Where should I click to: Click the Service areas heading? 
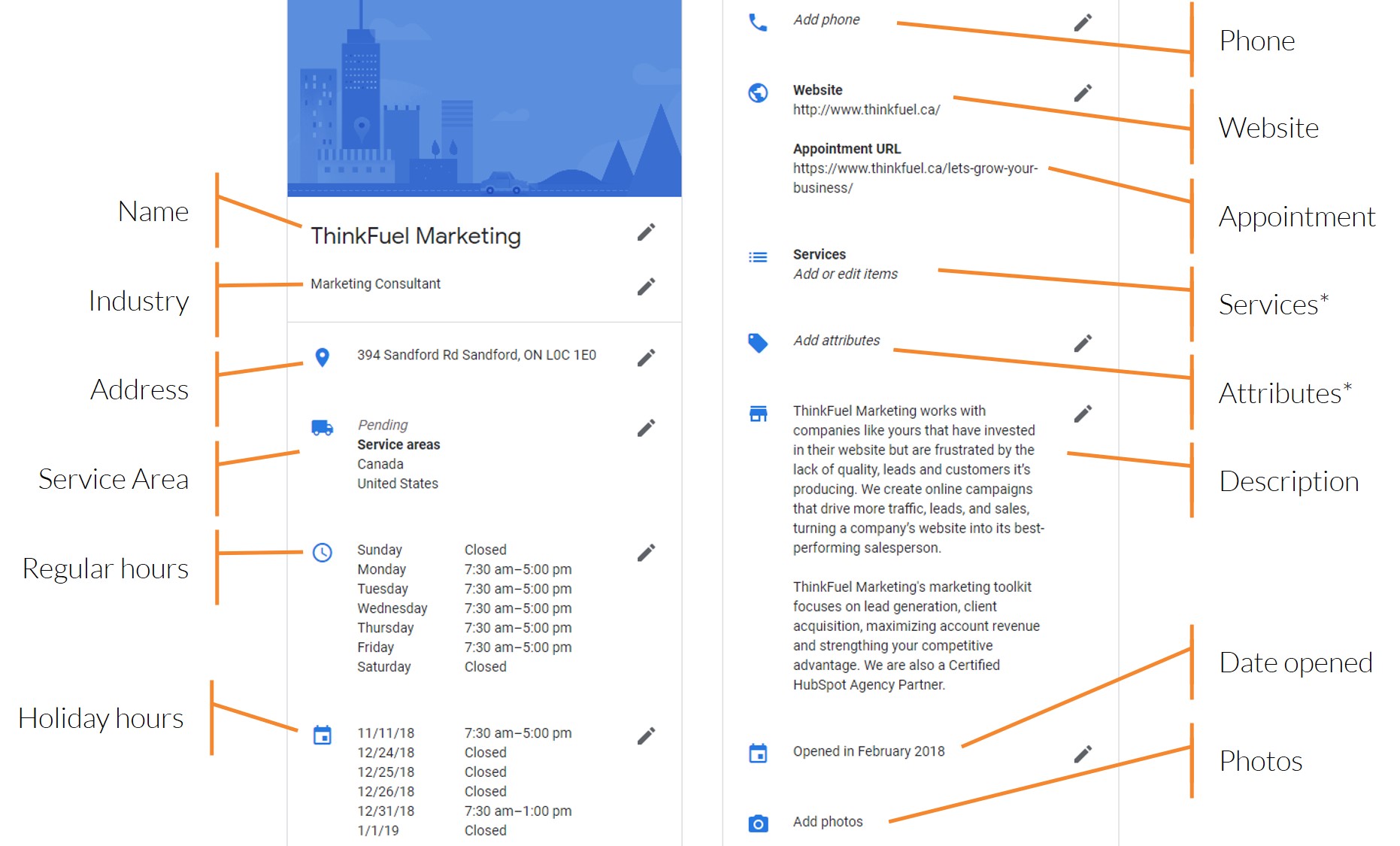point(398,444)
